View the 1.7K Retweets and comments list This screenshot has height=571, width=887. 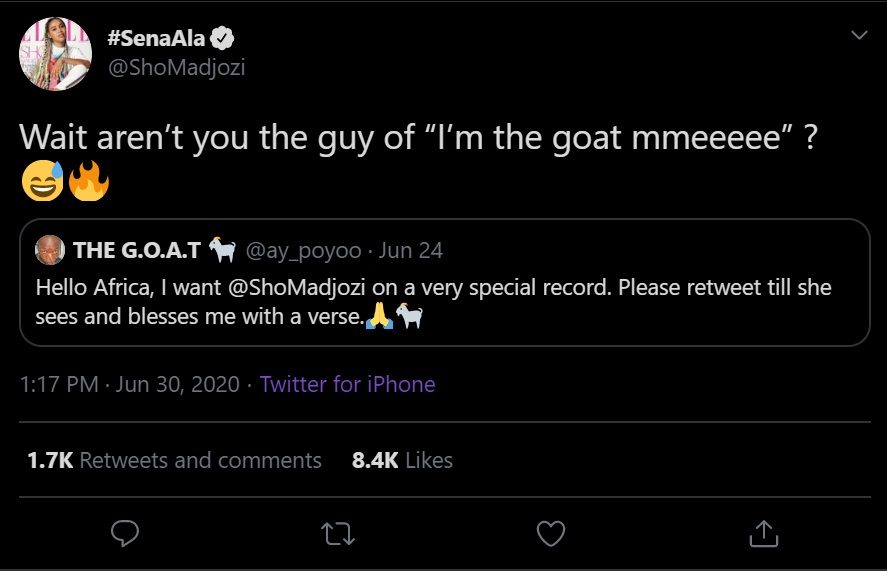pyautogui.click(x=175, y=460)
